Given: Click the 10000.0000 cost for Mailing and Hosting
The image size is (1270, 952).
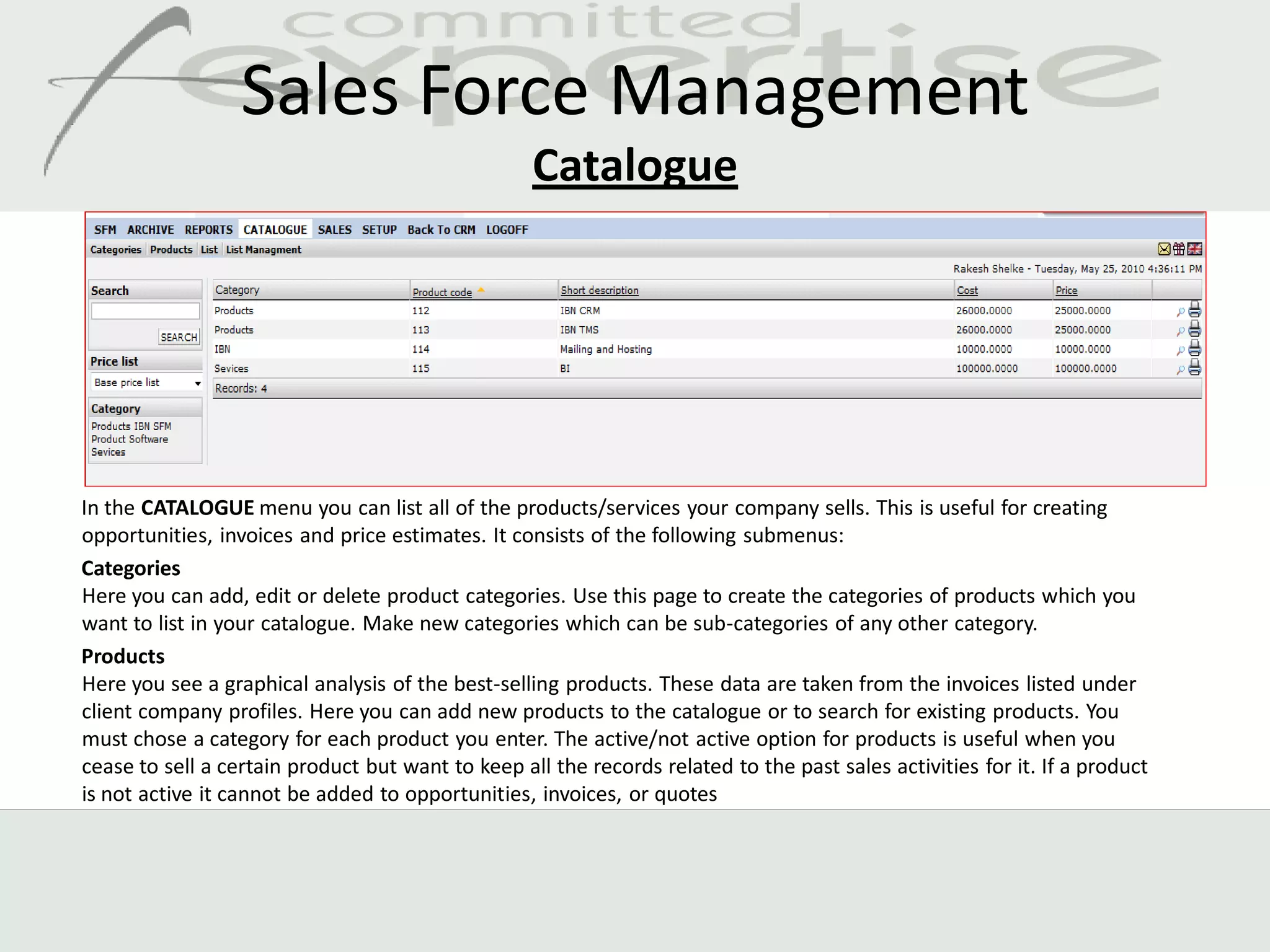Looking at the screenshot, I should point(984,349).
